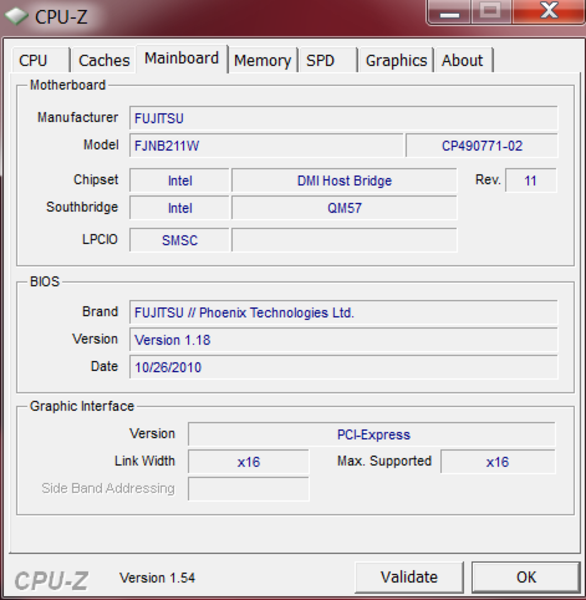Click the empty Side Band Addressing field
Image resolution: width=586 pixels, height=600 pixels.
pyautogui.click(x=248, y=489)
